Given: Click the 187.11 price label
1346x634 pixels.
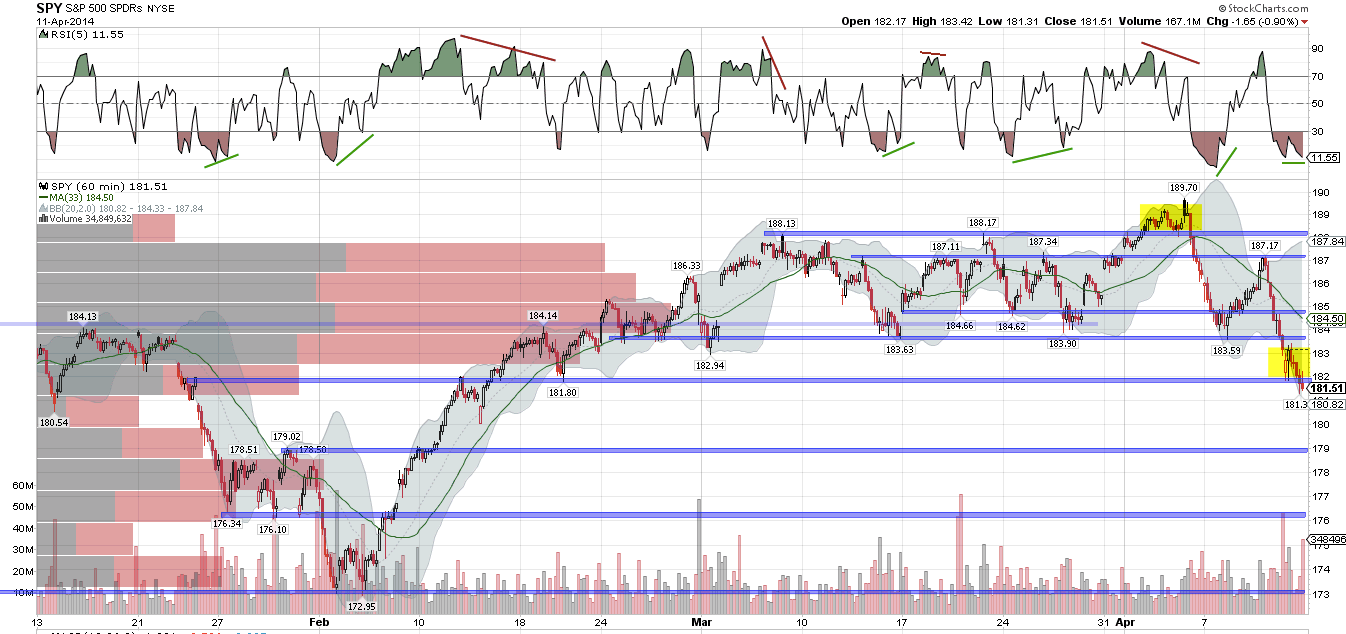Looking at the screenshot, I should point(945,246).
